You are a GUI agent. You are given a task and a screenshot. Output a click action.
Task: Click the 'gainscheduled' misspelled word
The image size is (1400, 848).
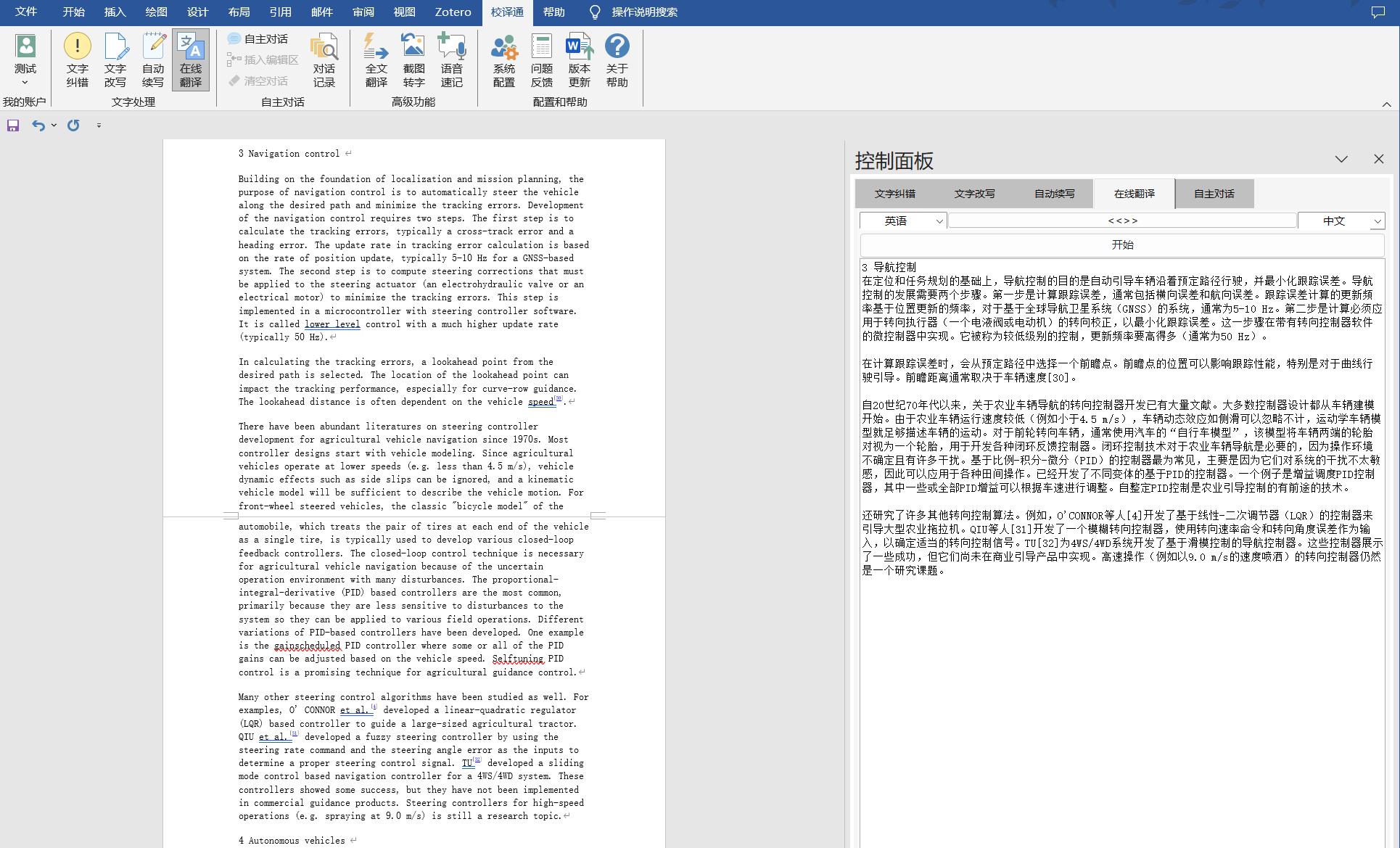pos(307,646)
